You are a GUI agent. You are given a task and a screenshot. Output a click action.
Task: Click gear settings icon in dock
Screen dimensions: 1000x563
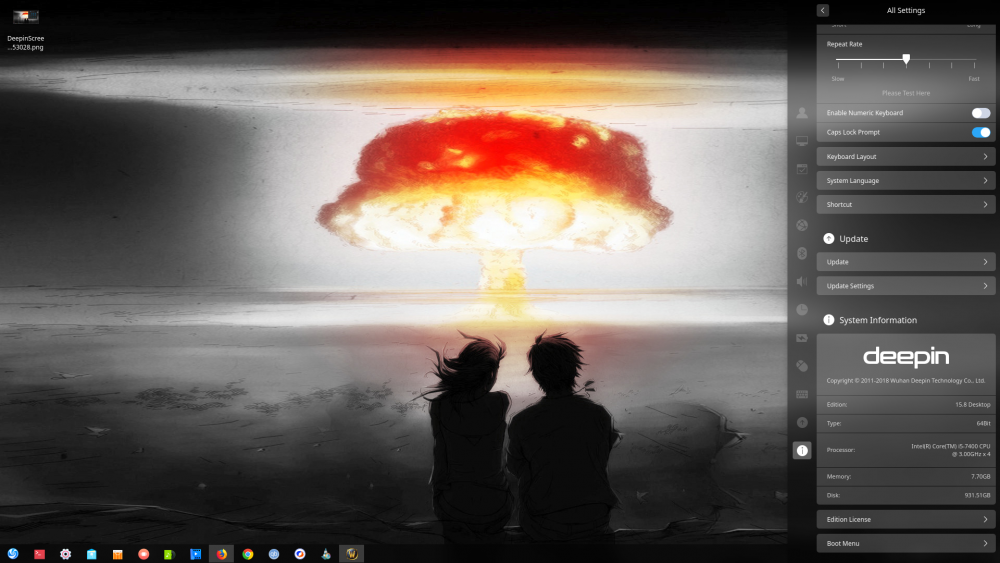point(65,553)
